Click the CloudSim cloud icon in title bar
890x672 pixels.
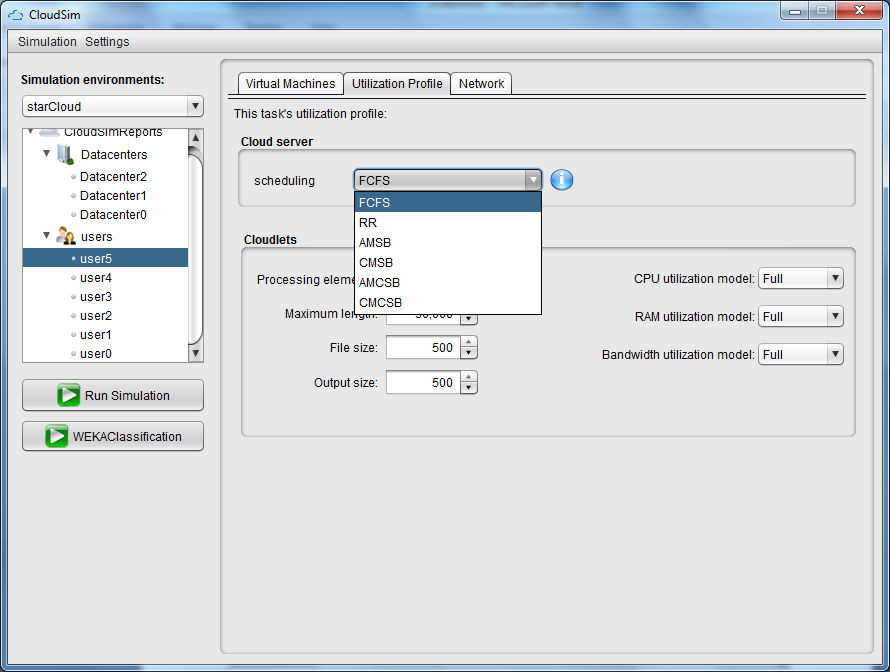tap(16, 15)
